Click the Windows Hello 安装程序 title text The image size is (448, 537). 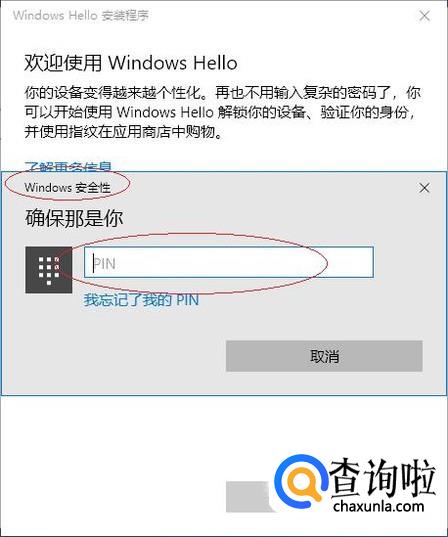(x=81, y=16)
